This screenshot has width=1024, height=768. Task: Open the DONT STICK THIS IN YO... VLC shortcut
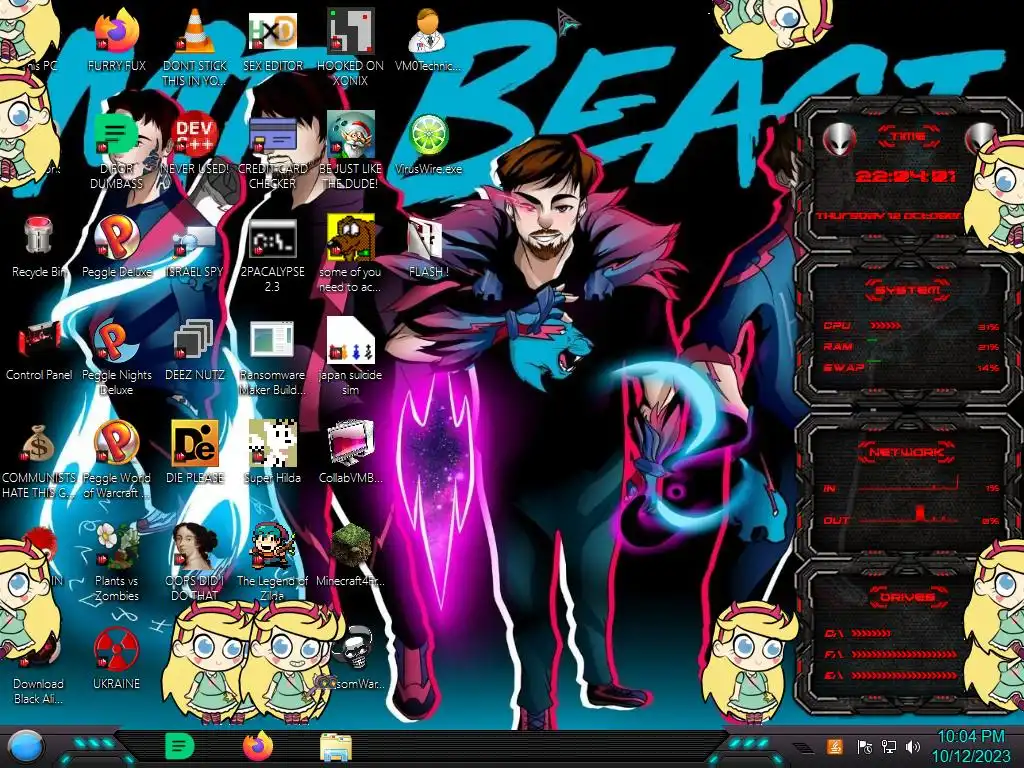click(x=195, y=33)
